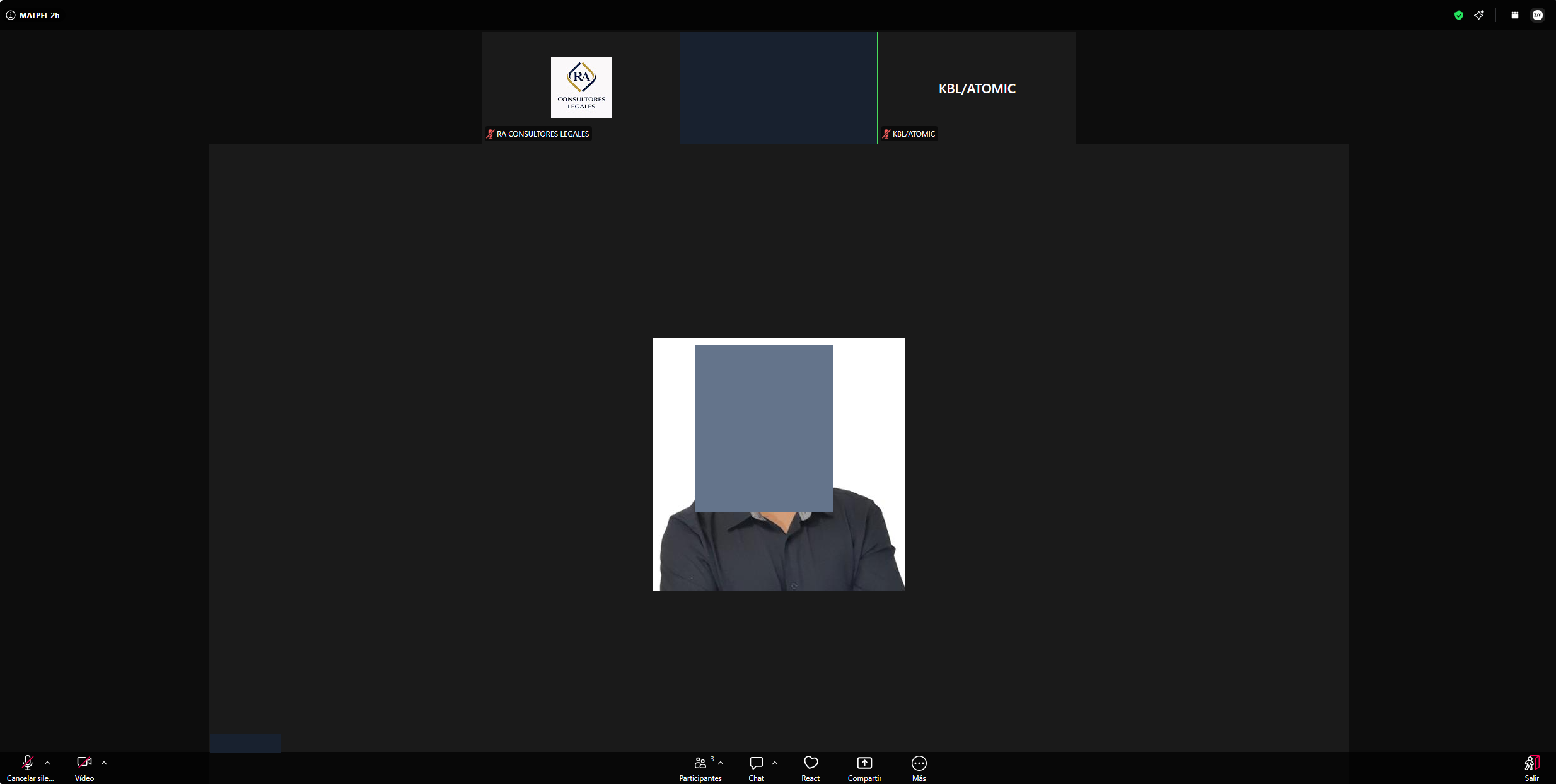1556x784 pixels.
Task: Change the view layout grid icon
Action: click(x=1515, y=15)
